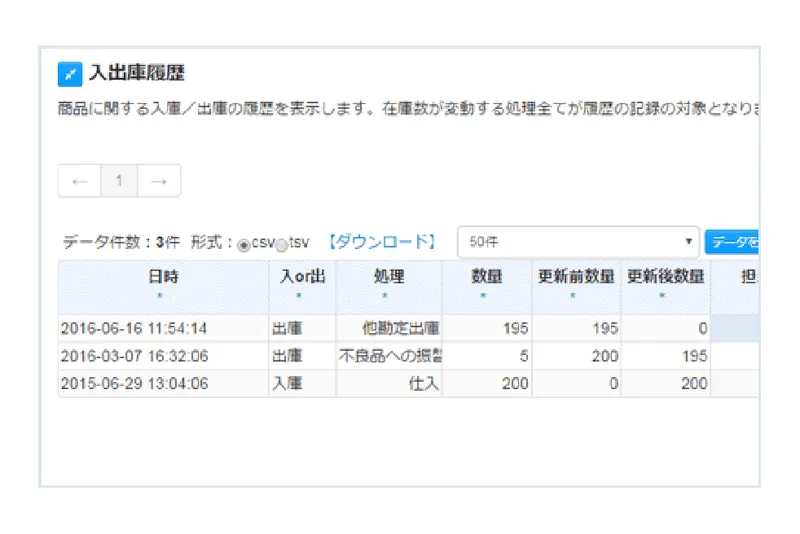Screen dimensions: 800x534
Task: Click quantity 5 in the 2016-03-07 row
Action: pos(523,356)
